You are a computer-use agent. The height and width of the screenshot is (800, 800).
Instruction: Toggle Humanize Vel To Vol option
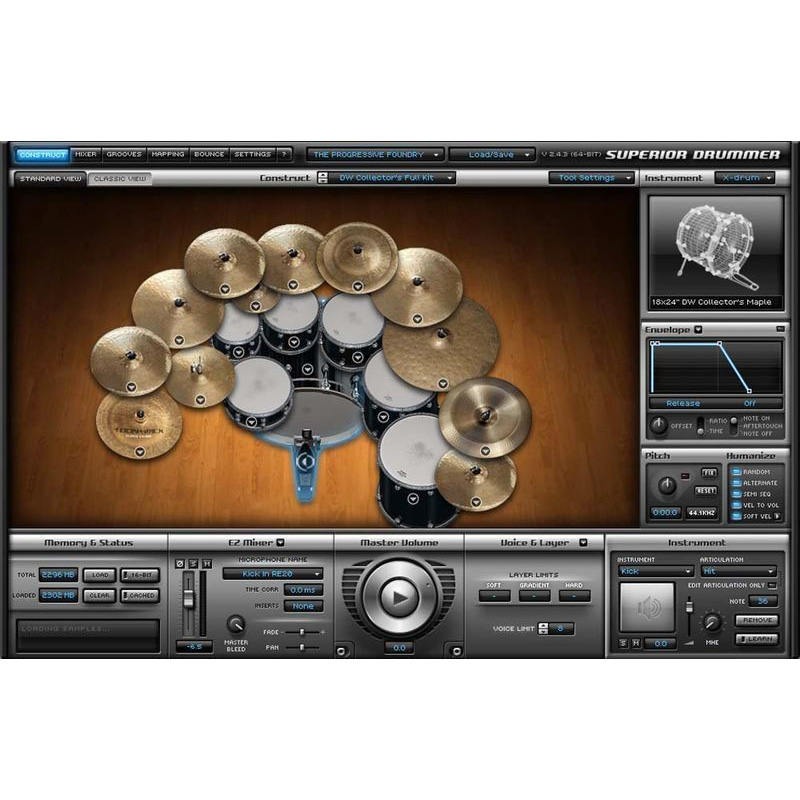[x=736, y=506]
